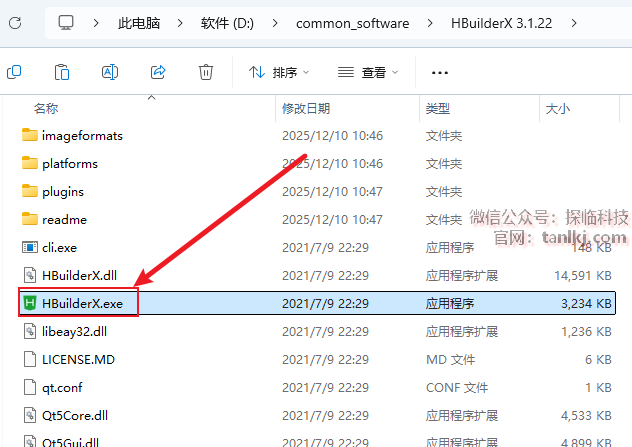
Task: Click imageformats date 2025/12/10 10:46
Action: click(x=333, y=136)
